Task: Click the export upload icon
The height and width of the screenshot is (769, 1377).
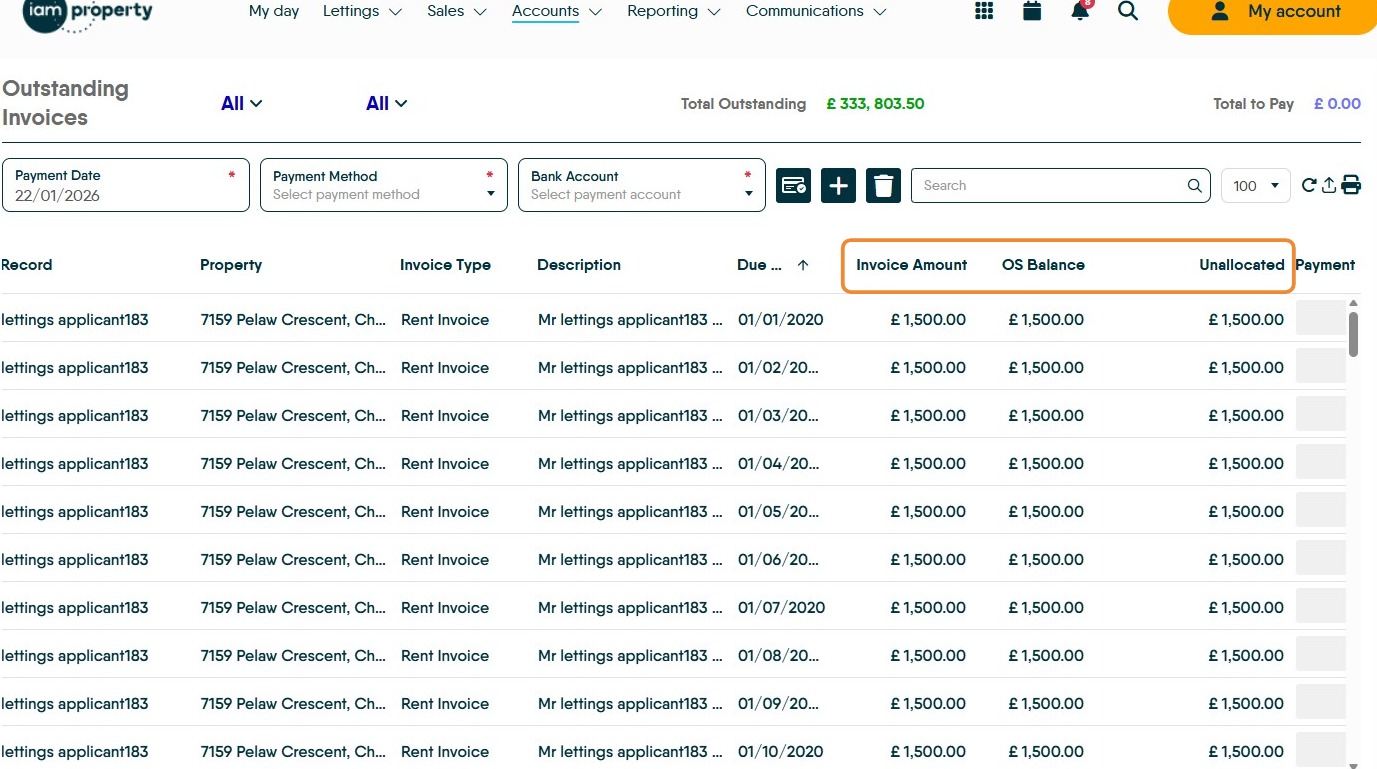Action: coord(1329,185)
